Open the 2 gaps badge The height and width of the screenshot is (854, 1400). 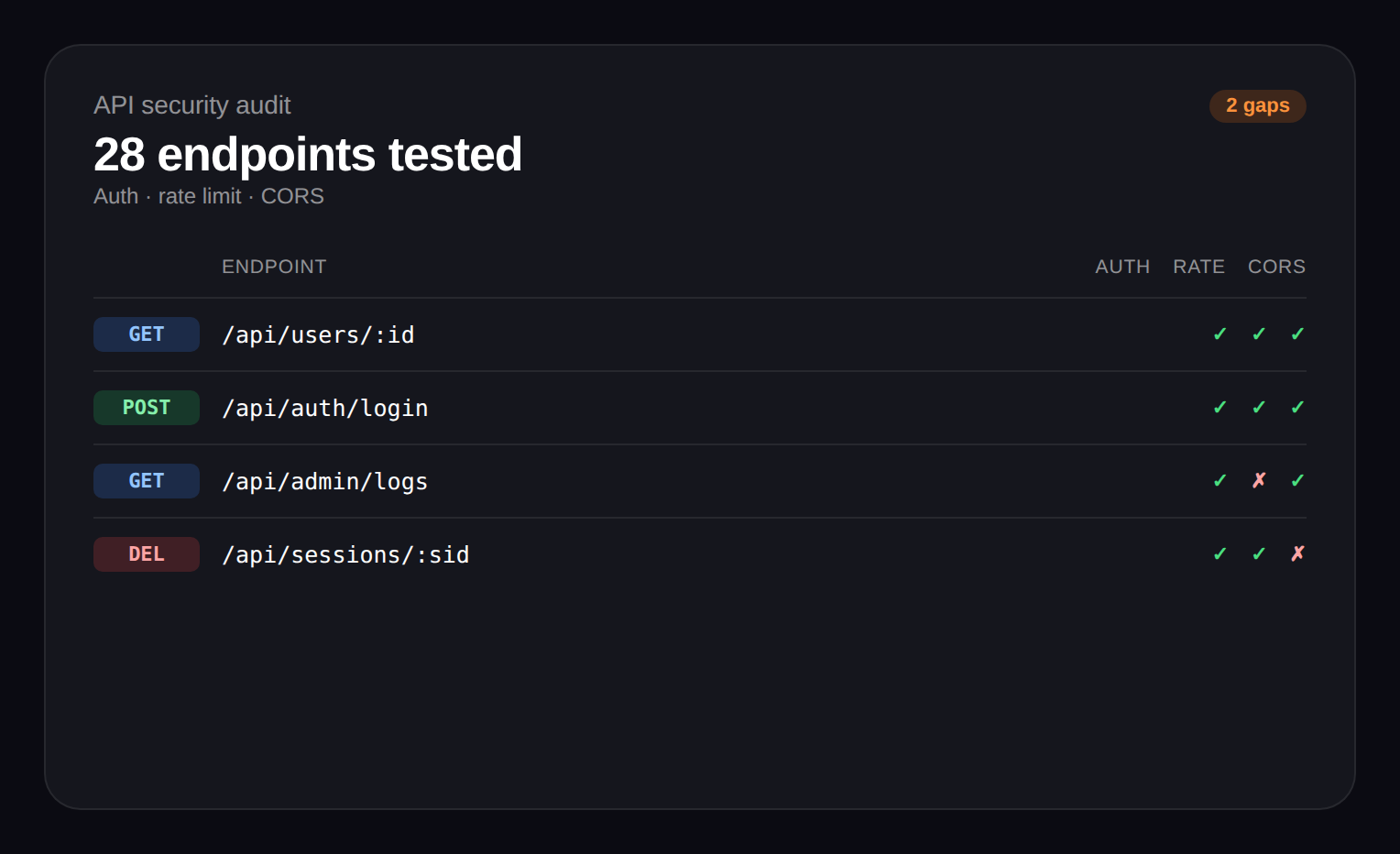tap(1257, 106)
